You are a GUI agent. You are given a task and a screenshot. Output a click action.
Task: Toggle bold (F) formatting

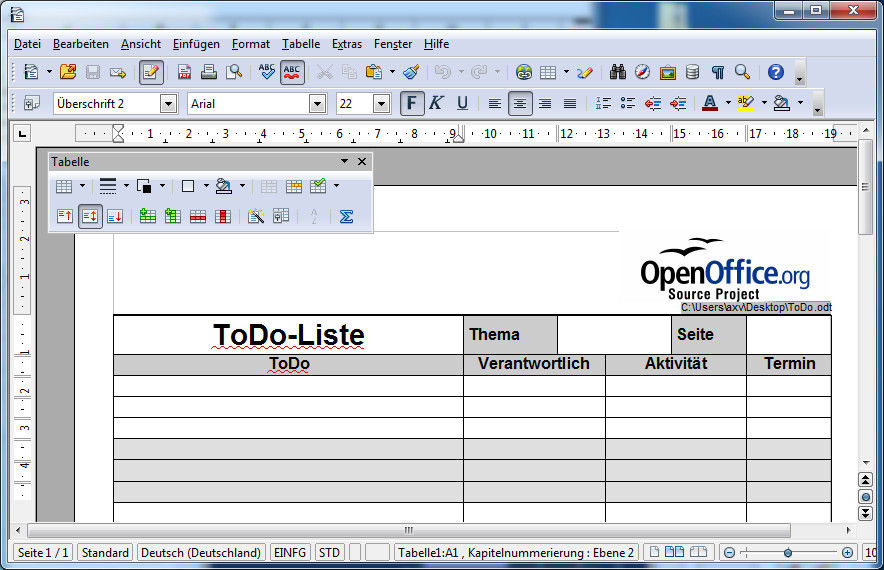tap(412, 104)
